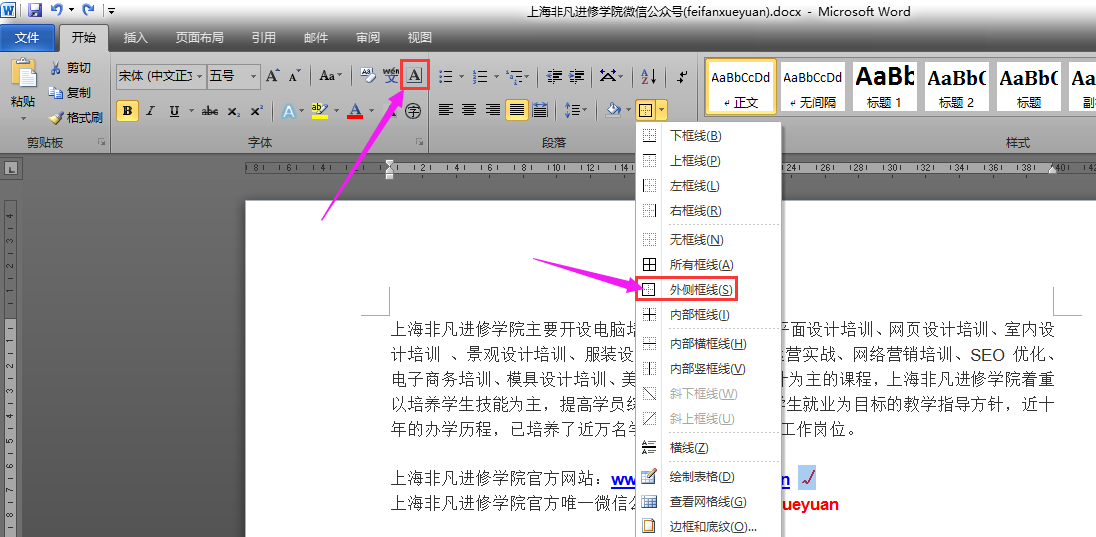Open the font name combo box
The width and height of the screenshot is (1096, 537).
161,76
